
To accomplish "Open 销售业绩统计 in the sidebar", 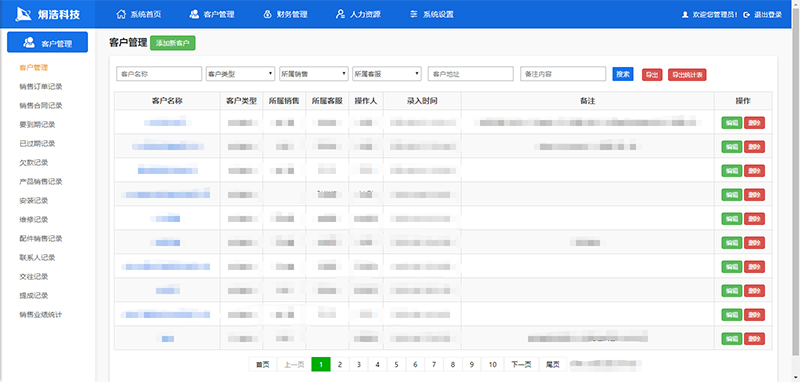I will pos(41,315).
